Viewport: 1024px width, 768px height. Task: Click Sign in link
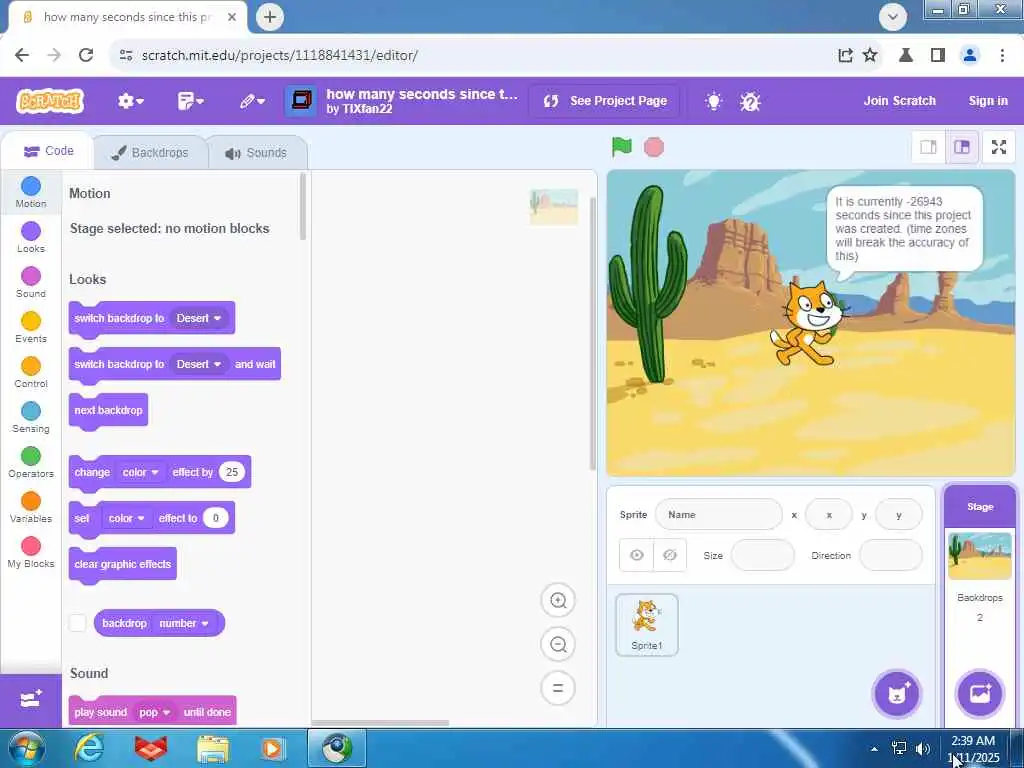coord(987,101)
